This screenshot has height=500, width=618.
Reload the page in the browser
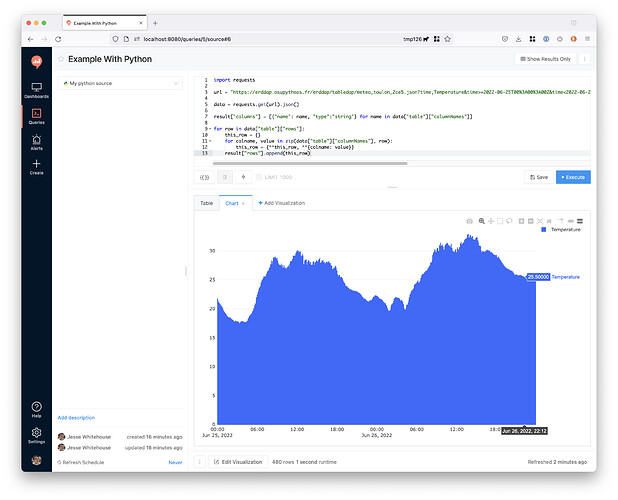pos(58,39)
